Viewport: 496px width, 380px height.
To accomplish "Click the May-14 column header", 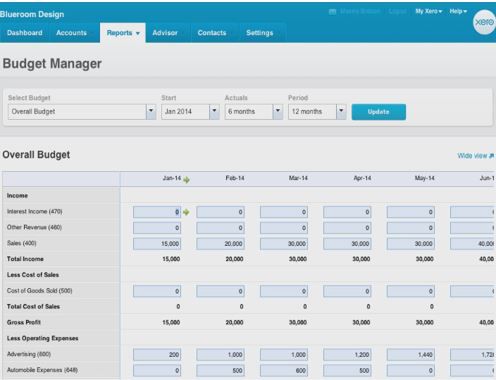I will [x=425, y=178].
